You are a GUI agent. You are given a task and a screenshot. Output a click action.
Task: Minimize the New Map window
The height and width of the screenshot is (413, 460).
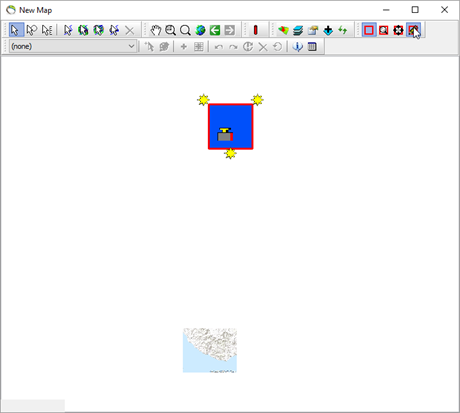pyautogui.click(x=386, y=10)
